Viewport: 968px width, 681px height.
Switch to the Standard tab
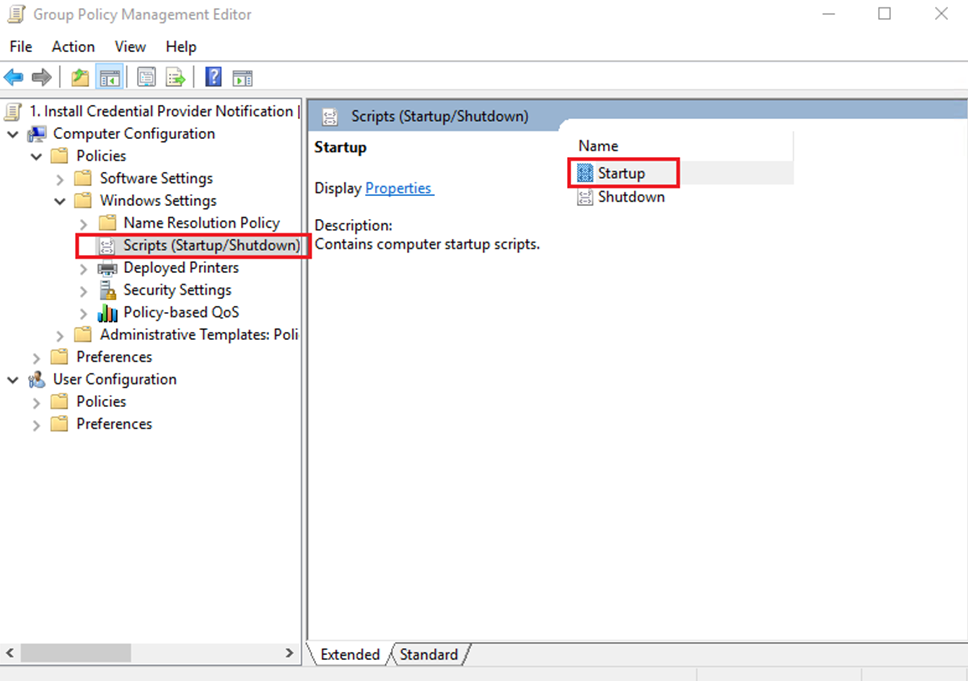coord(429,654)
